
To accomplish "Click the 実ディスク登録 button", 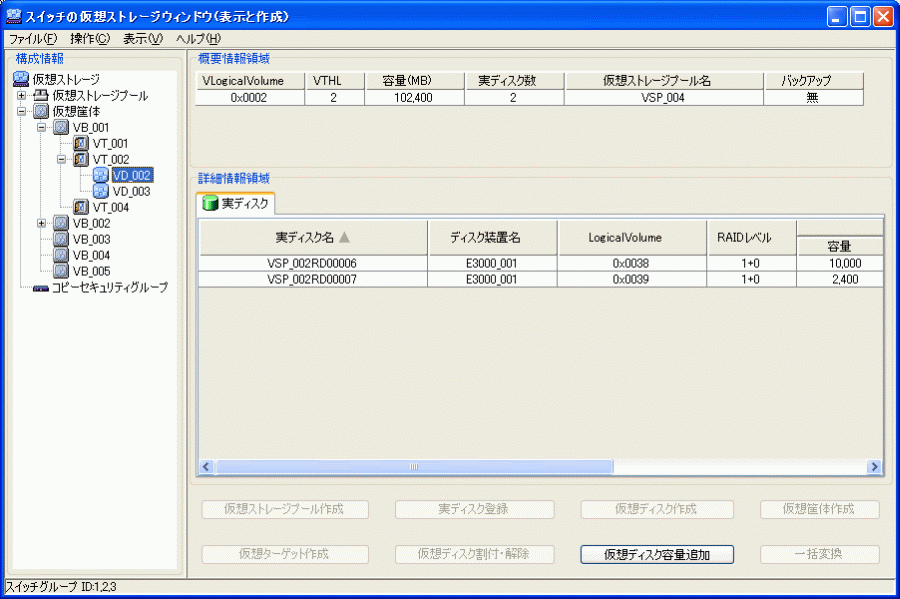I will (474, 509).
